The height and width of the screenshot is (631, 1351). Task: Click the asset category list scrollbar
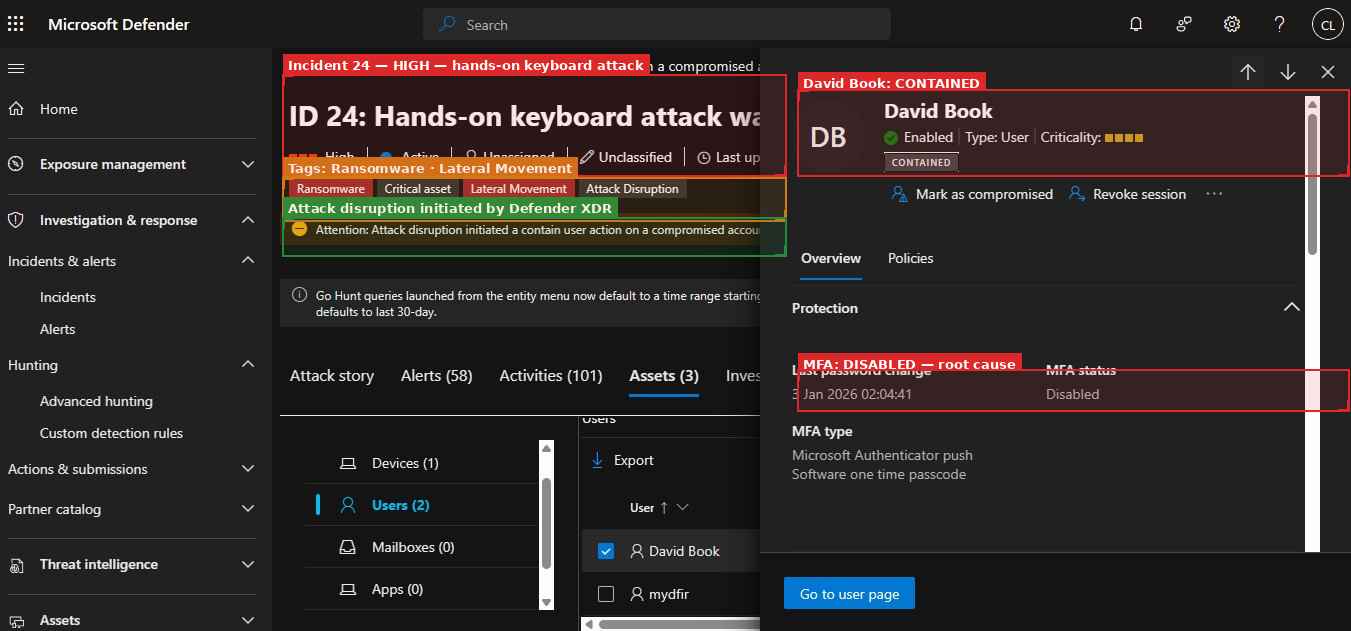pos(546,525)
